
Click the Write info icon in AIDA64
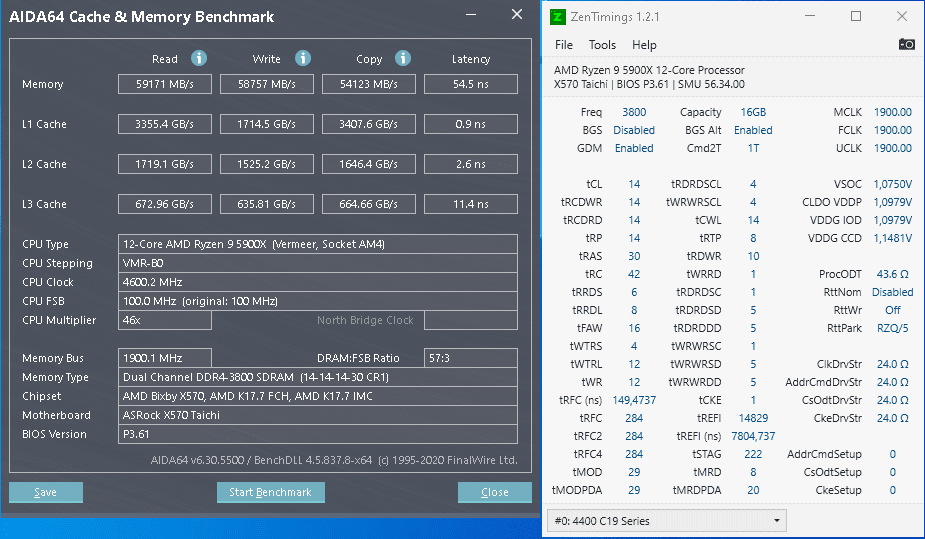[303, 58]
